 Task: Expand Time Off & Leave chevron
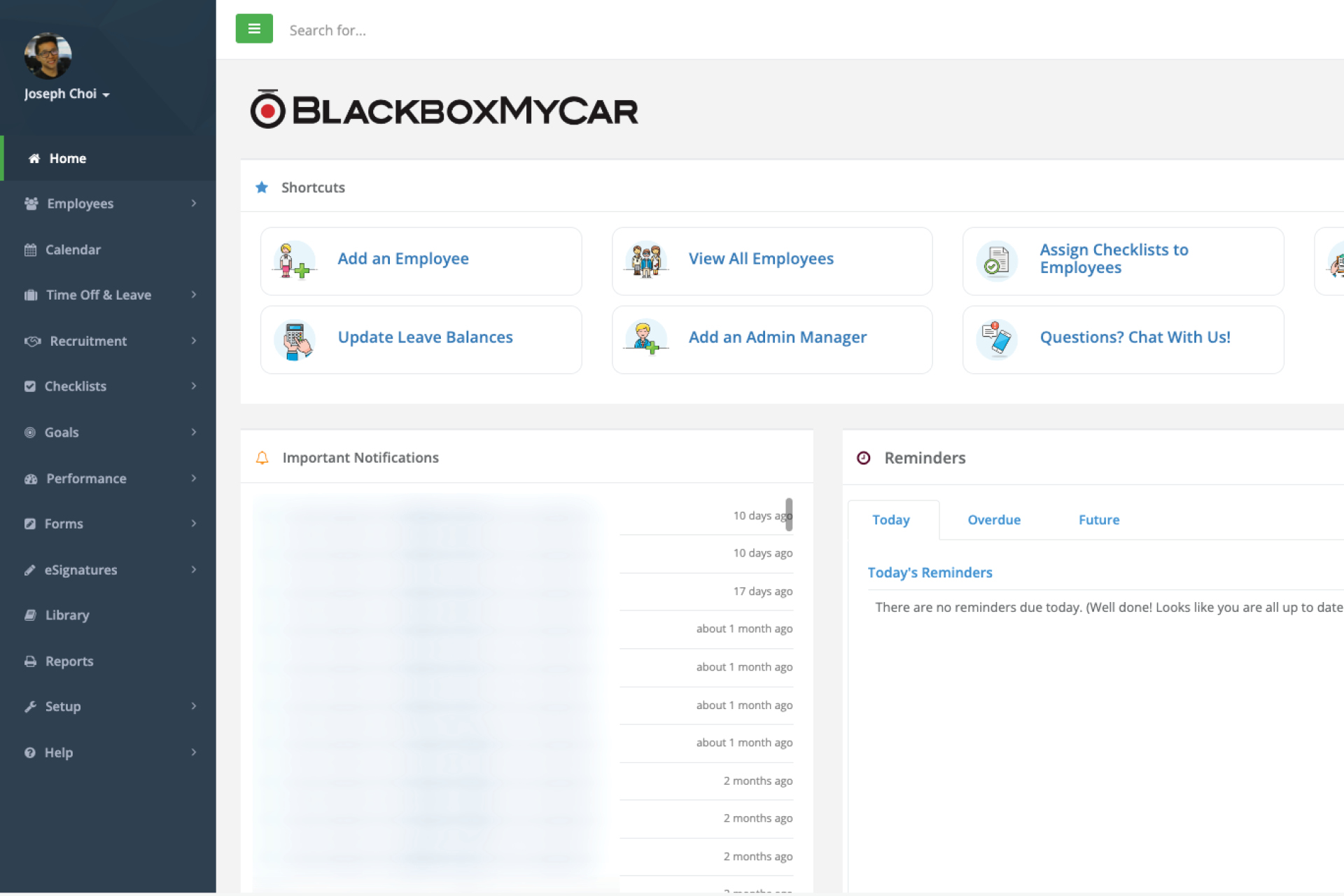pos(194,295)
